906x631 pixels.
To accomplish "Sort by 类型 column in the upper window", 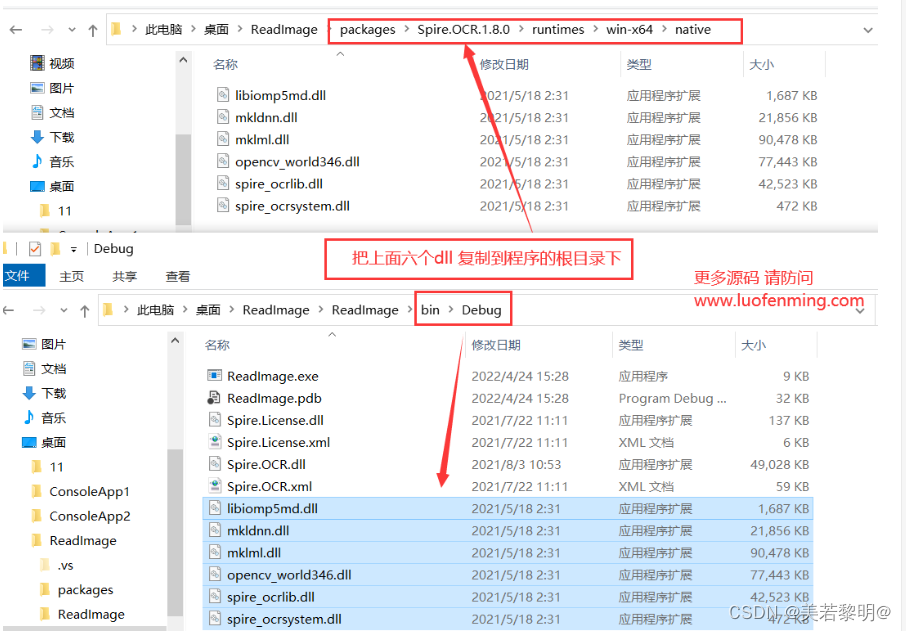I will point(639,64).
